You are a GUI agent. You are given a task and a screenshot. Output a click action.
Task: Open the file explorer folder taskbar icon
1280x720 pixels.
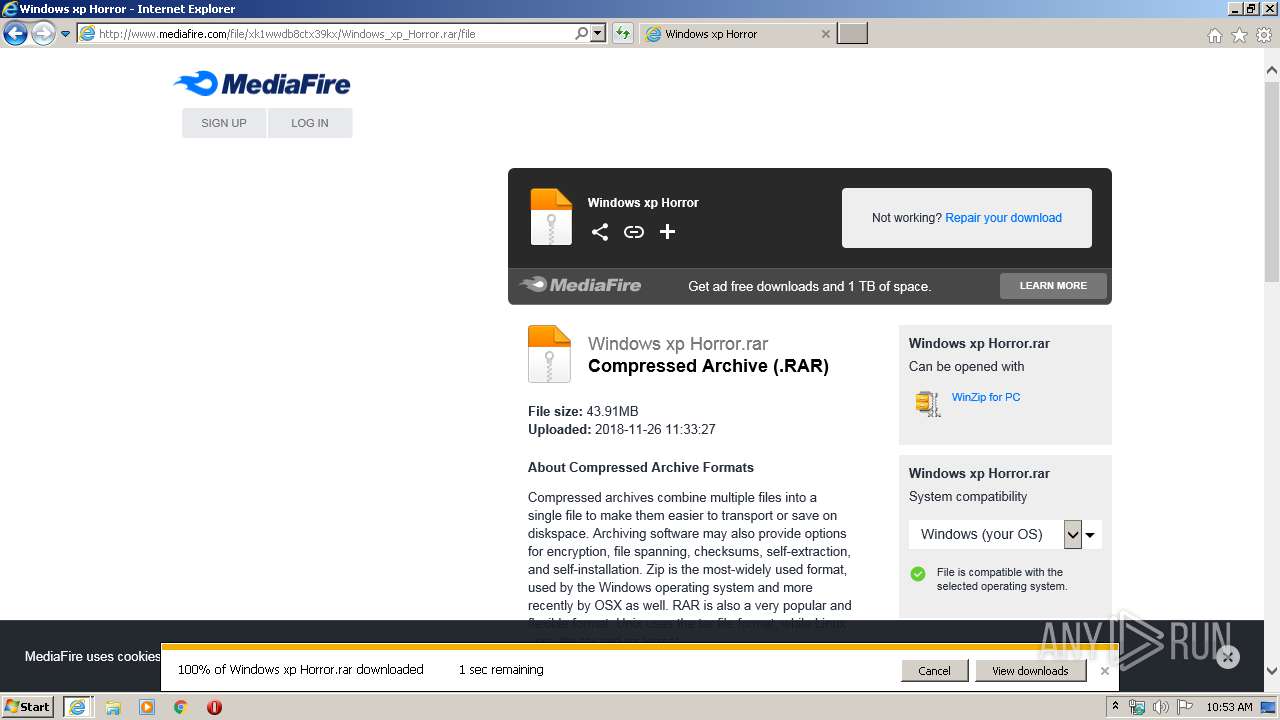click(x=113, y=707)
